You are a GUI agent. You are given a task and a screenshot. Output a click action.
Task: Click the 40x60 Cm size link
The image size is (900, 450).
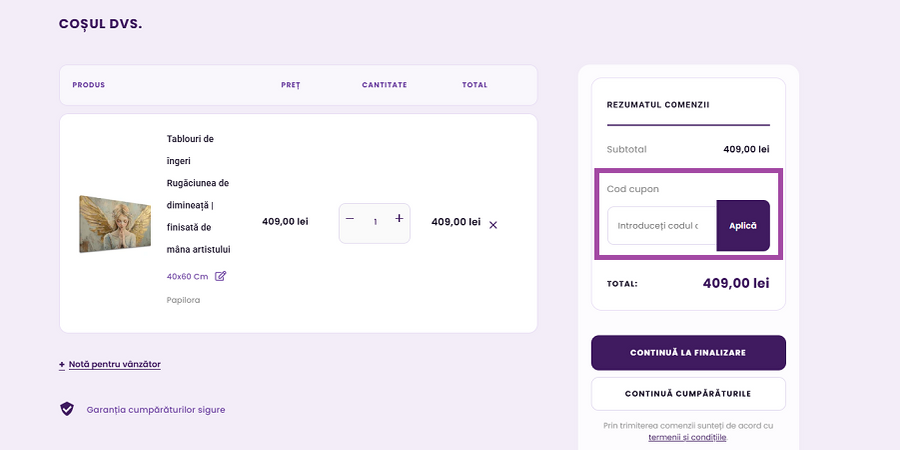pos(187,277)
